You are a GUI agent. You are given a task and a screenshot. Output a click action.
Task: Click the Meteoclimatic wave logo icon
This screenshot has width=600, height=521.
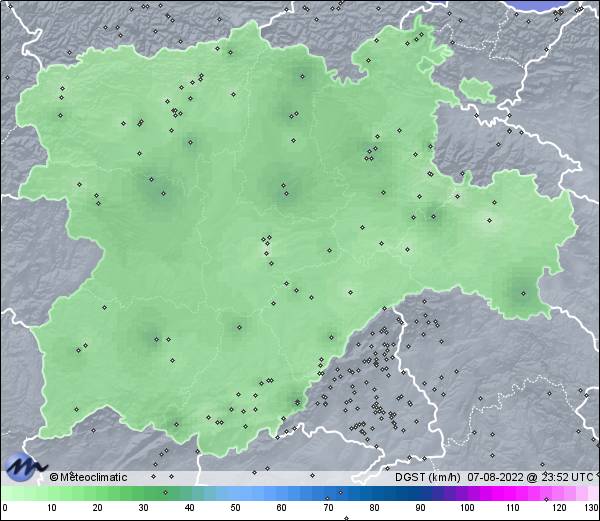coord(26,466)
